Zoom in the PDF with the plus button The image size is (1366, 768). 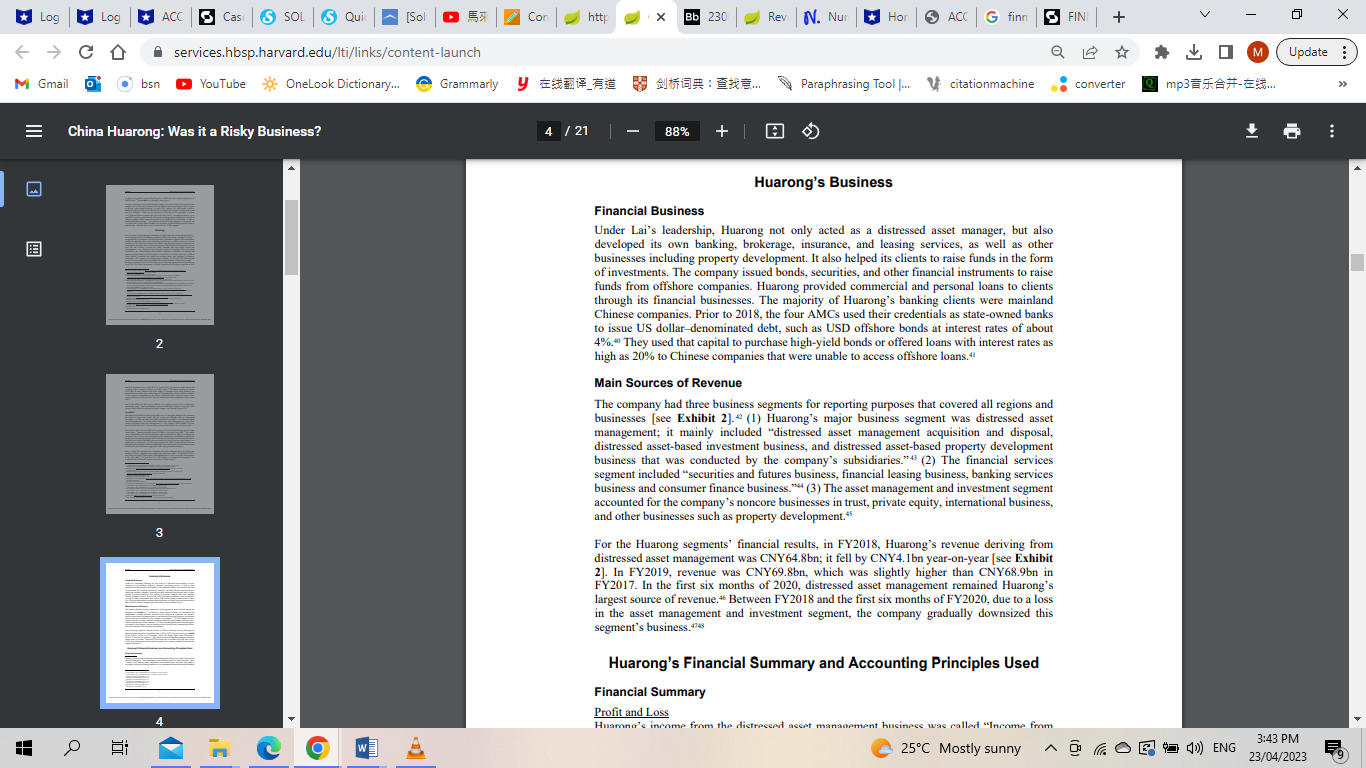coord(722,131)
